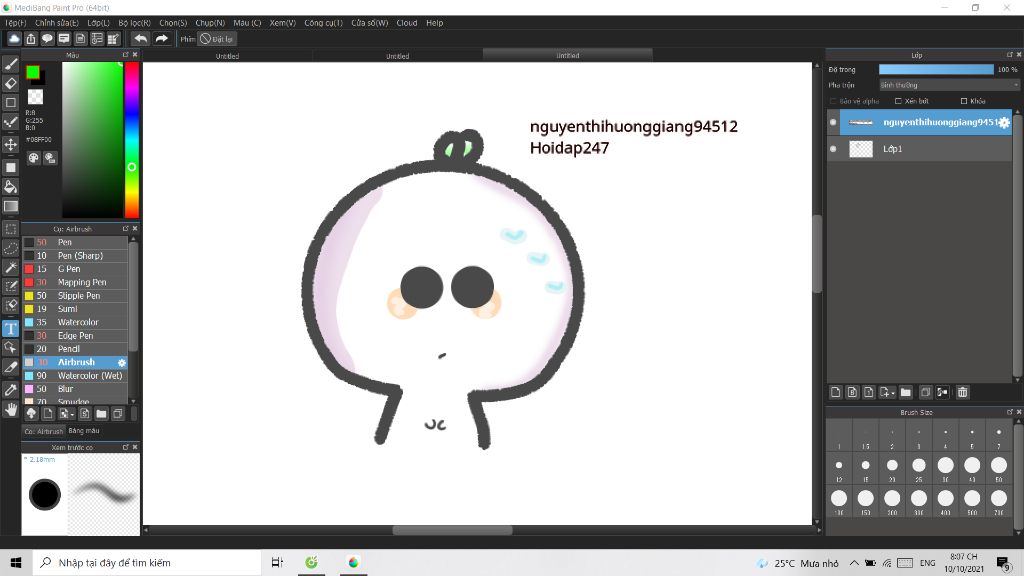Select the Gradient tool
Screen dimensions: 1024x576
click(x=10, y=206)
